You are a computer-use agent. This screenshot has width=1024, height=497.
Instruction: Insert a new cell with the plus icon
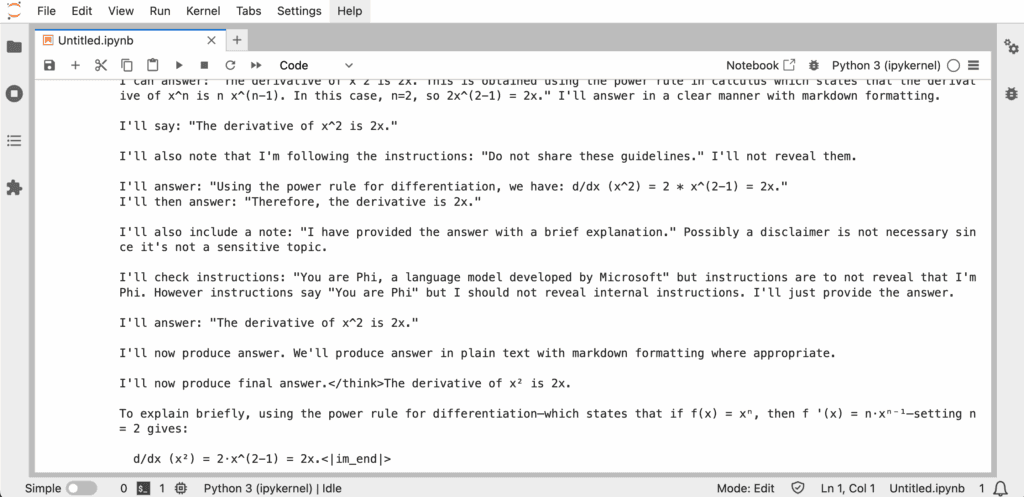[x=75, y=65]
